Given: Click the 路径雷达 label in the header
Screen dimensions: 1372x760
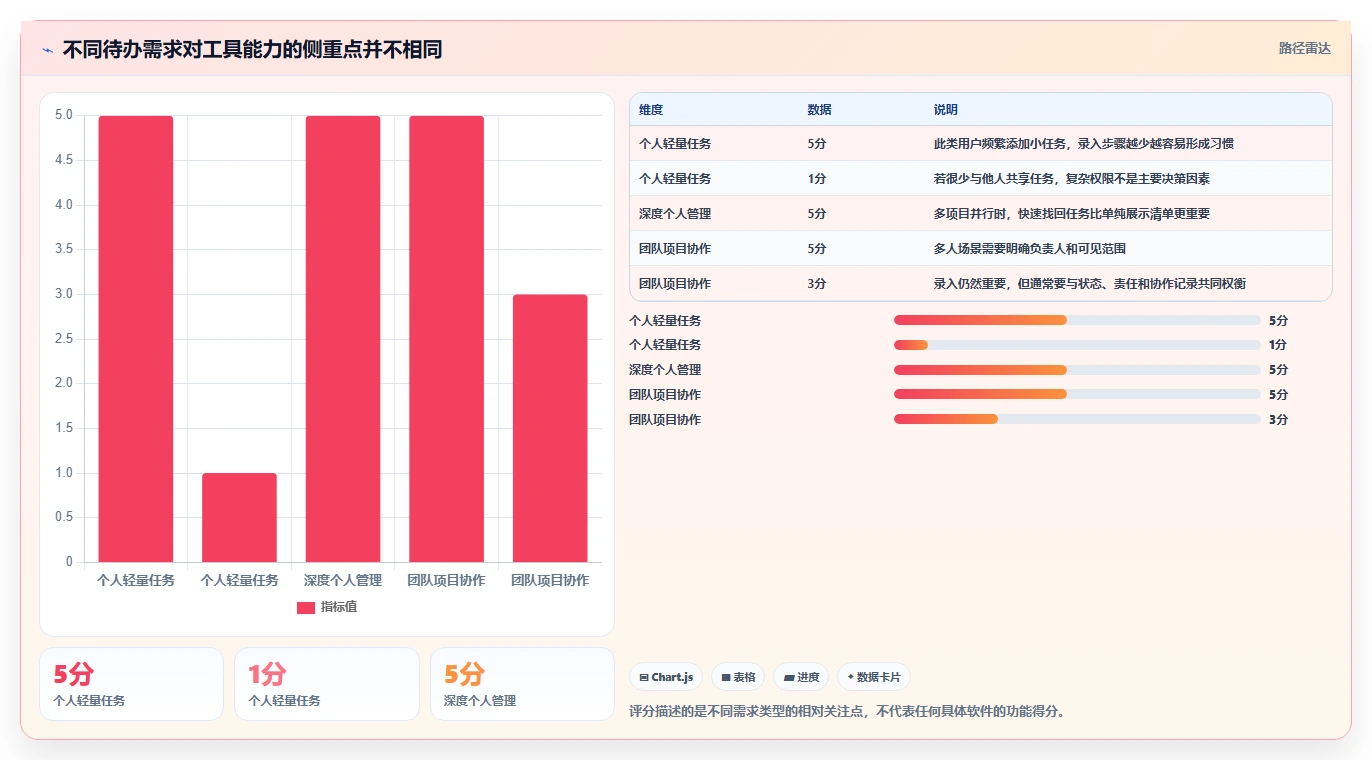Looking at the screenshot, I should click(x=1304, y=48).
